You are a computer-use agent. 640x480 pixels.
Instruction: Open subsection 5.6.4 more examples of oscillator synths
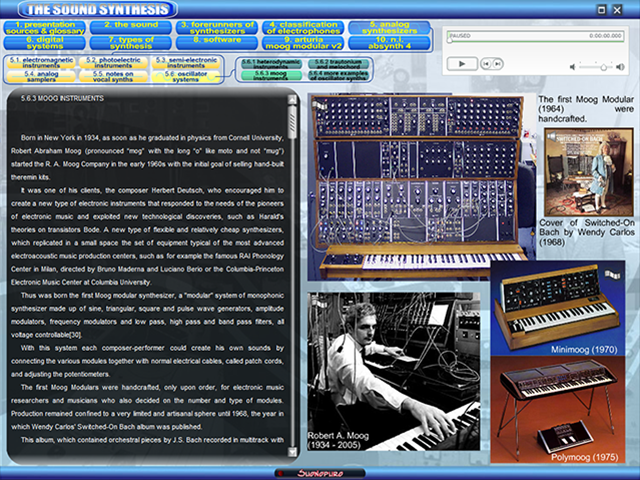click(x=338, y=76)
